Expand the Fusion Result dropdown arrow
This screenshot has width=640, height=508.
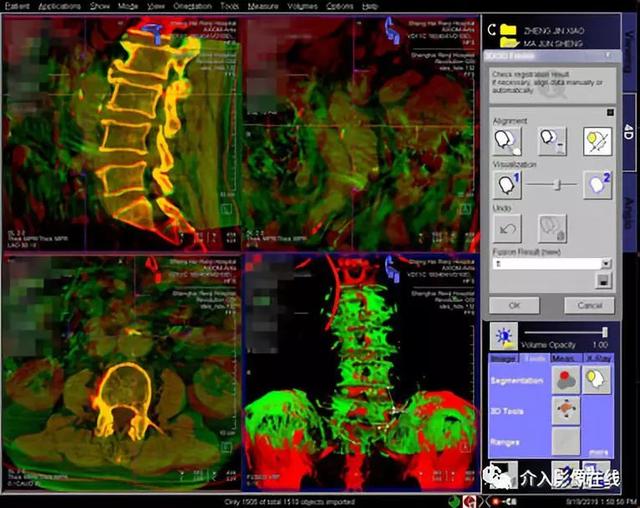606,264
